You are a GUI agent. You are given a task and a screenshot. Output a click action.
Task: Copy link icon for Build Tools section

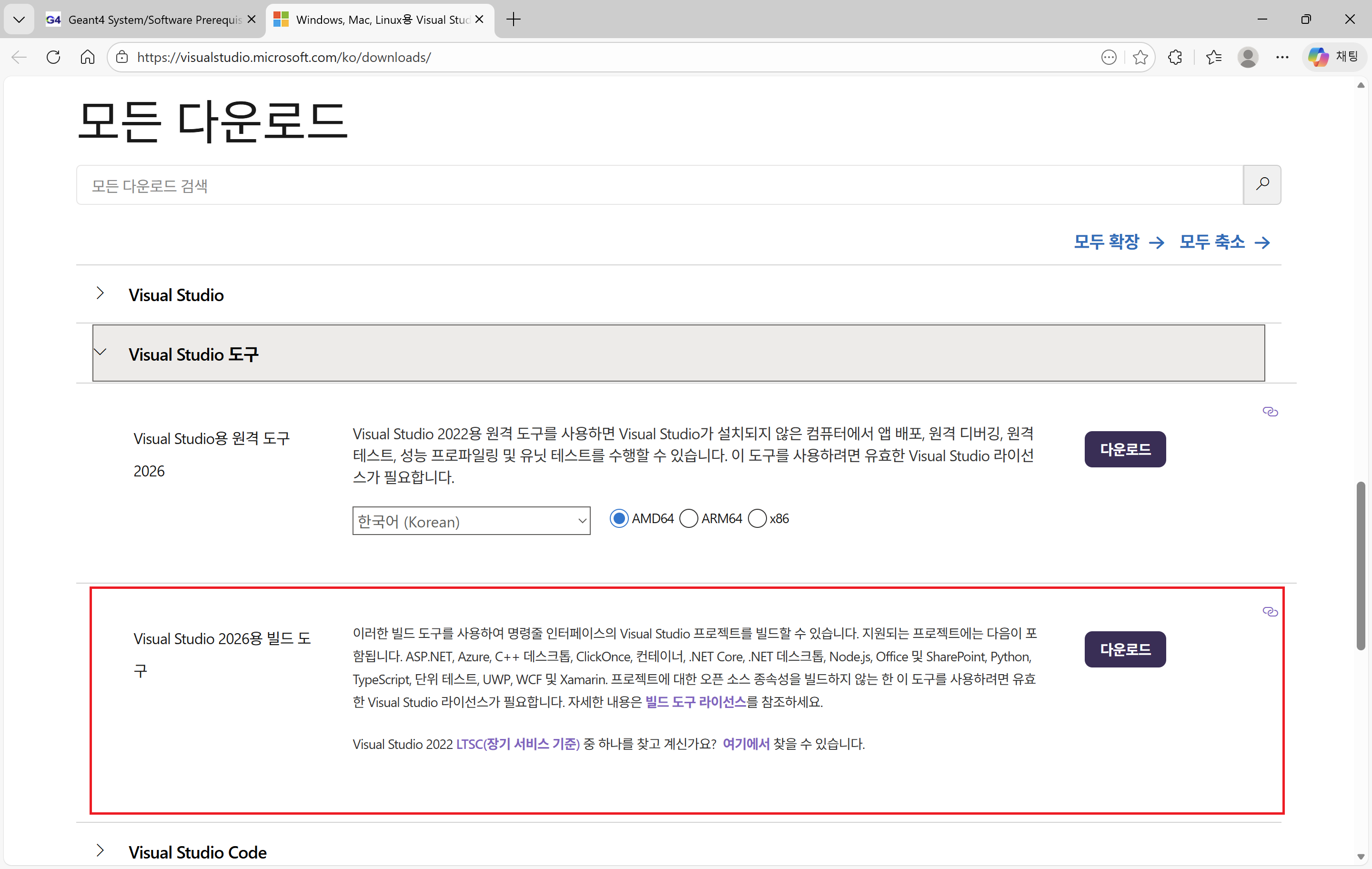[x=1270, y=611]
